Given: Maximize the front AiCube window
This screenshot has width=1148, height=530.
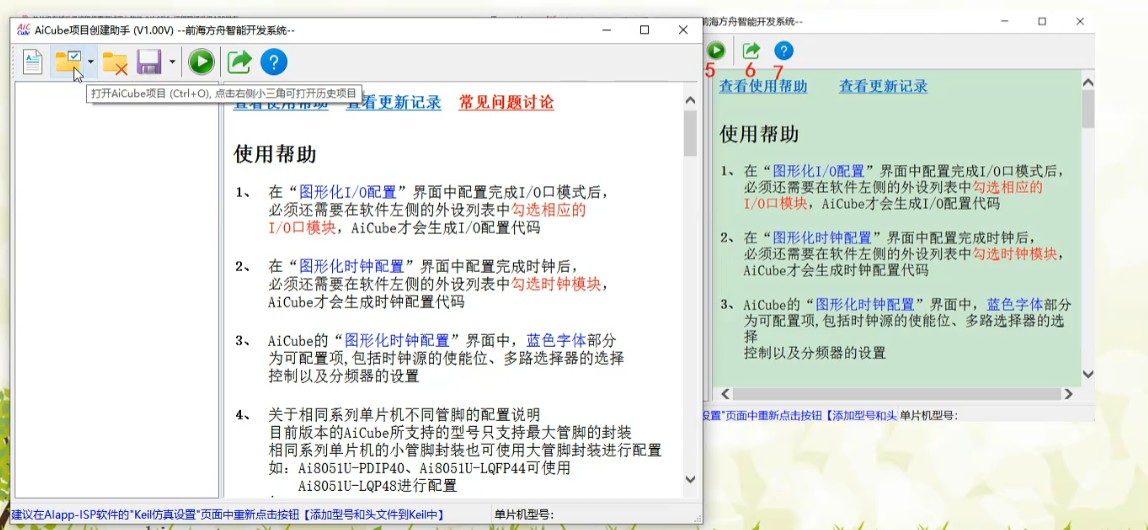Looking at the screenshot, I should click(x=644, y=30).
